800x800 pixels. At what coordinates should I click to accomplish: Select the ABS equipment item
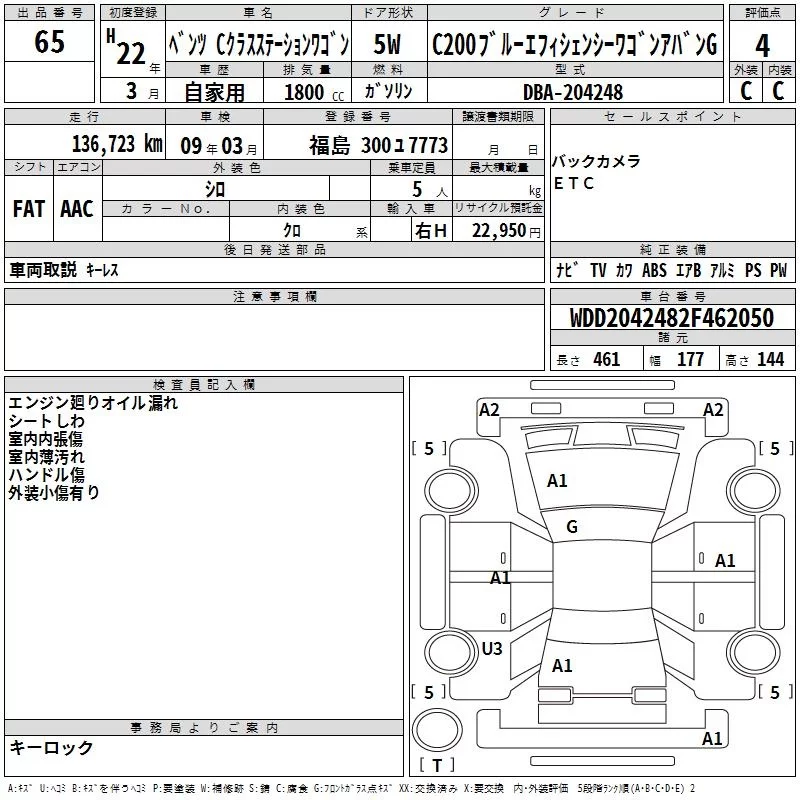point(654,270)
